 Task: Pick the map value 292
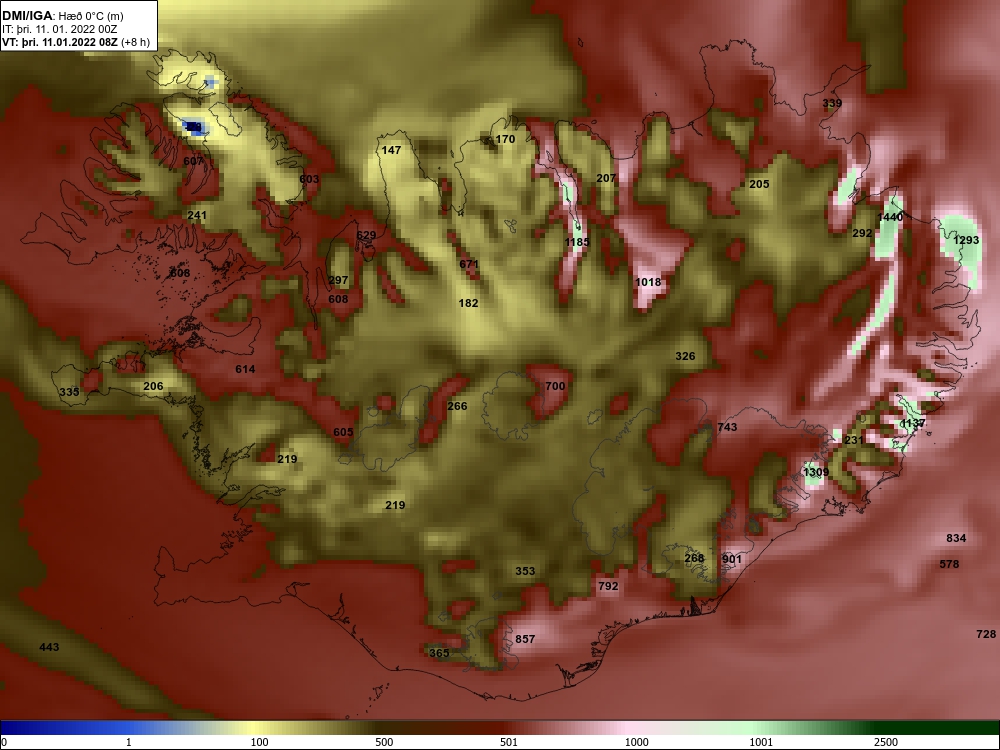862,233
